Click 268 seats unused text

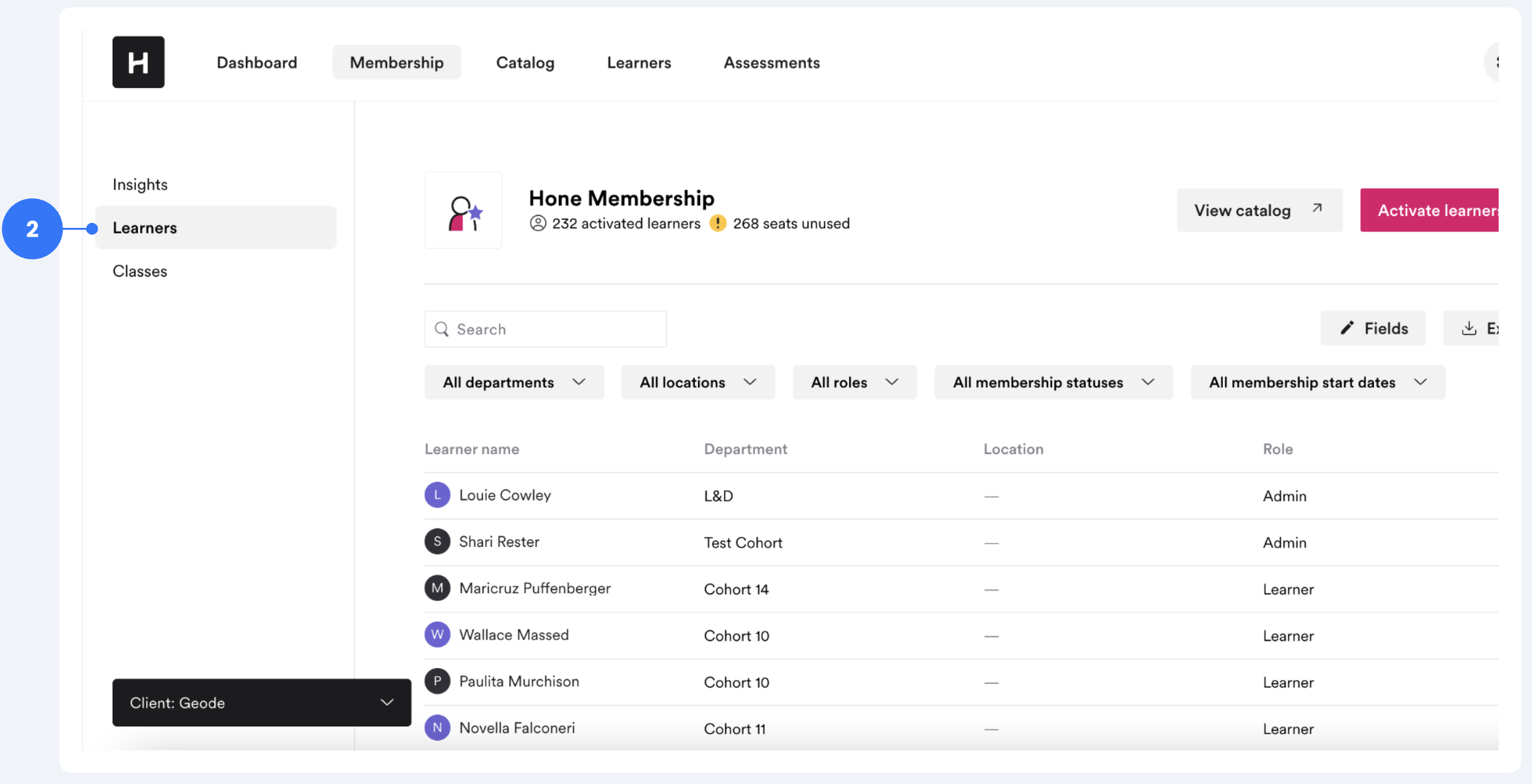point(792,223)
